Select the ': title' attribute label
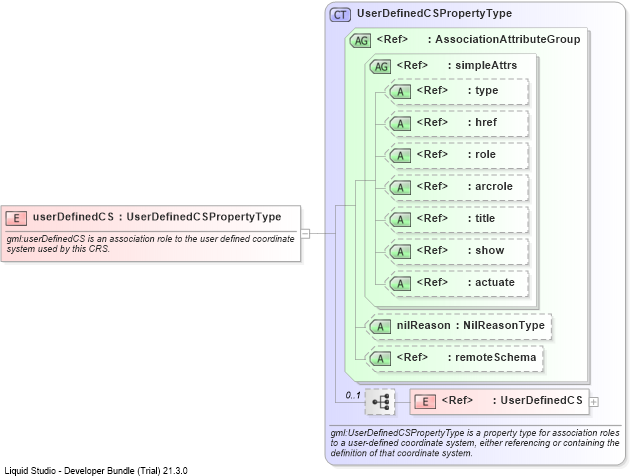 coord(481,218)
